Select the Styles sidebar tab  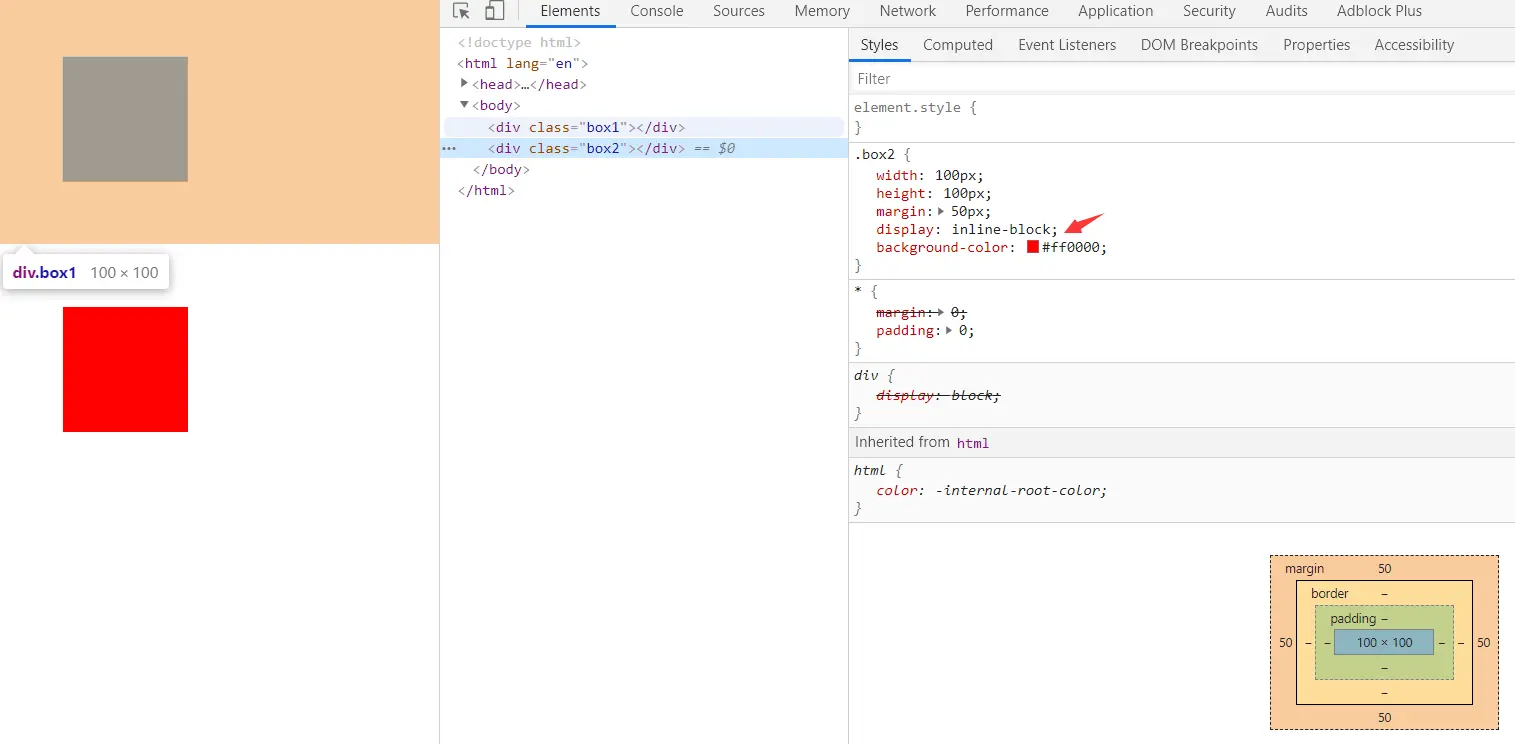pyautogui.click(x=879, y=45)
